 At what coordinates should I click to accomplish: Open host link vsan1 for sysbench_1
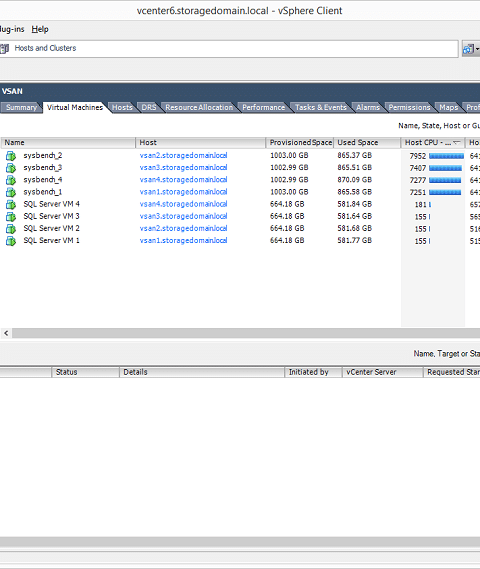(183, 192)
